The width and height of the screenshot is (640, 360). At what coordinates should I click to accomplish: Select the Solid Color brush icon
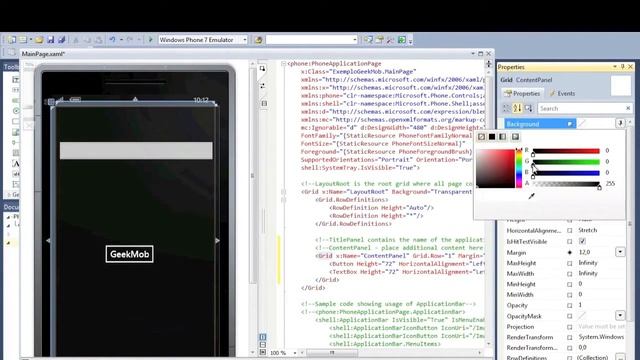492,137
